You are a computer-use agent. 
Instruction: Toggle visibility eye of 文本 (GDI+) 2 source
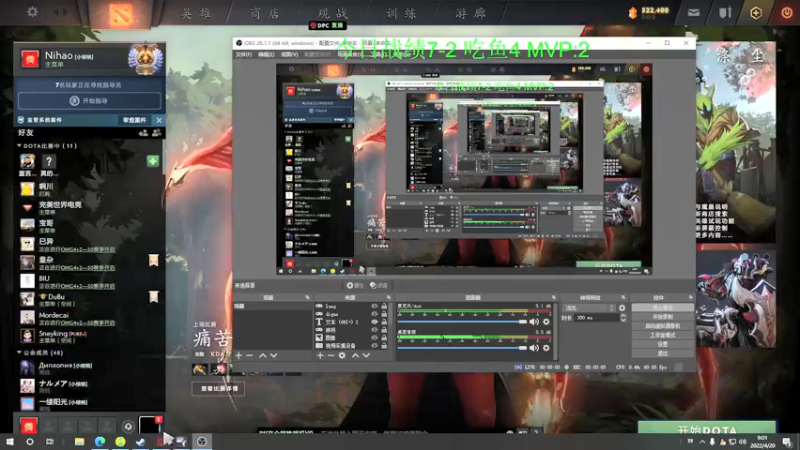375,322
